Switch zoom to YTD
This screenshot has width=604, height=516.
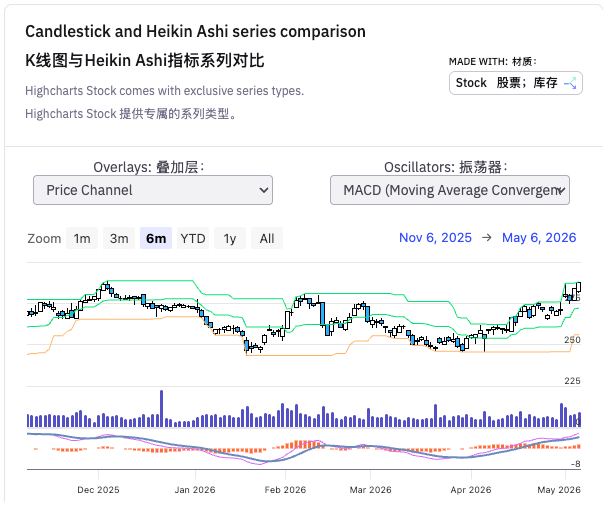tap(193, 238)
